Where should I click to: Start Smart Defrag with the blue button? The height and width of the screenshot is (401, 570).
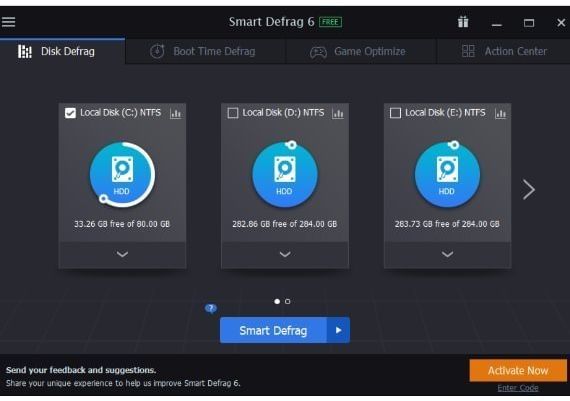point(273,330)
